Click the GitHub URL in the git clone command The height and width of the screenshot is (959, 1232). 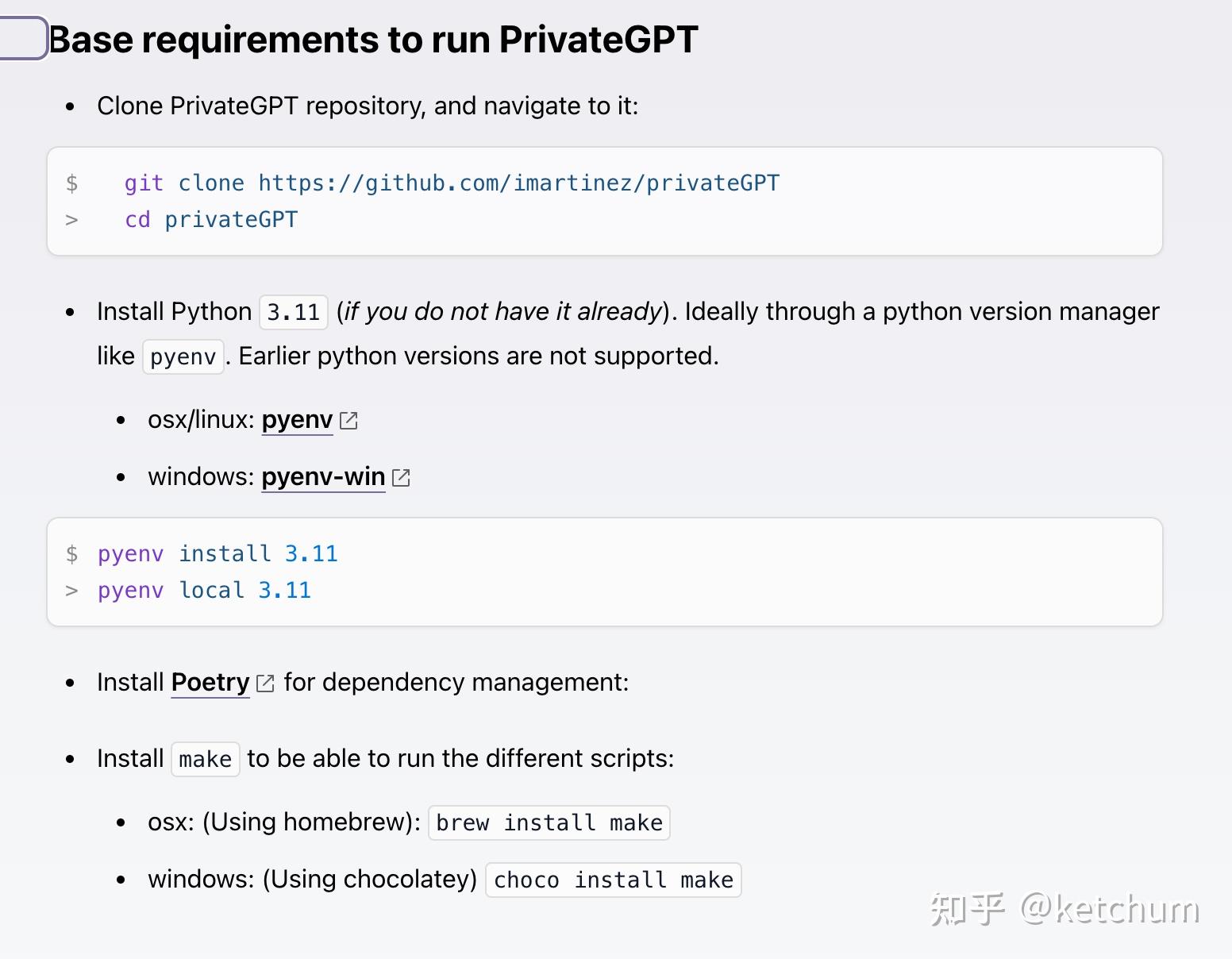point(518,183)
